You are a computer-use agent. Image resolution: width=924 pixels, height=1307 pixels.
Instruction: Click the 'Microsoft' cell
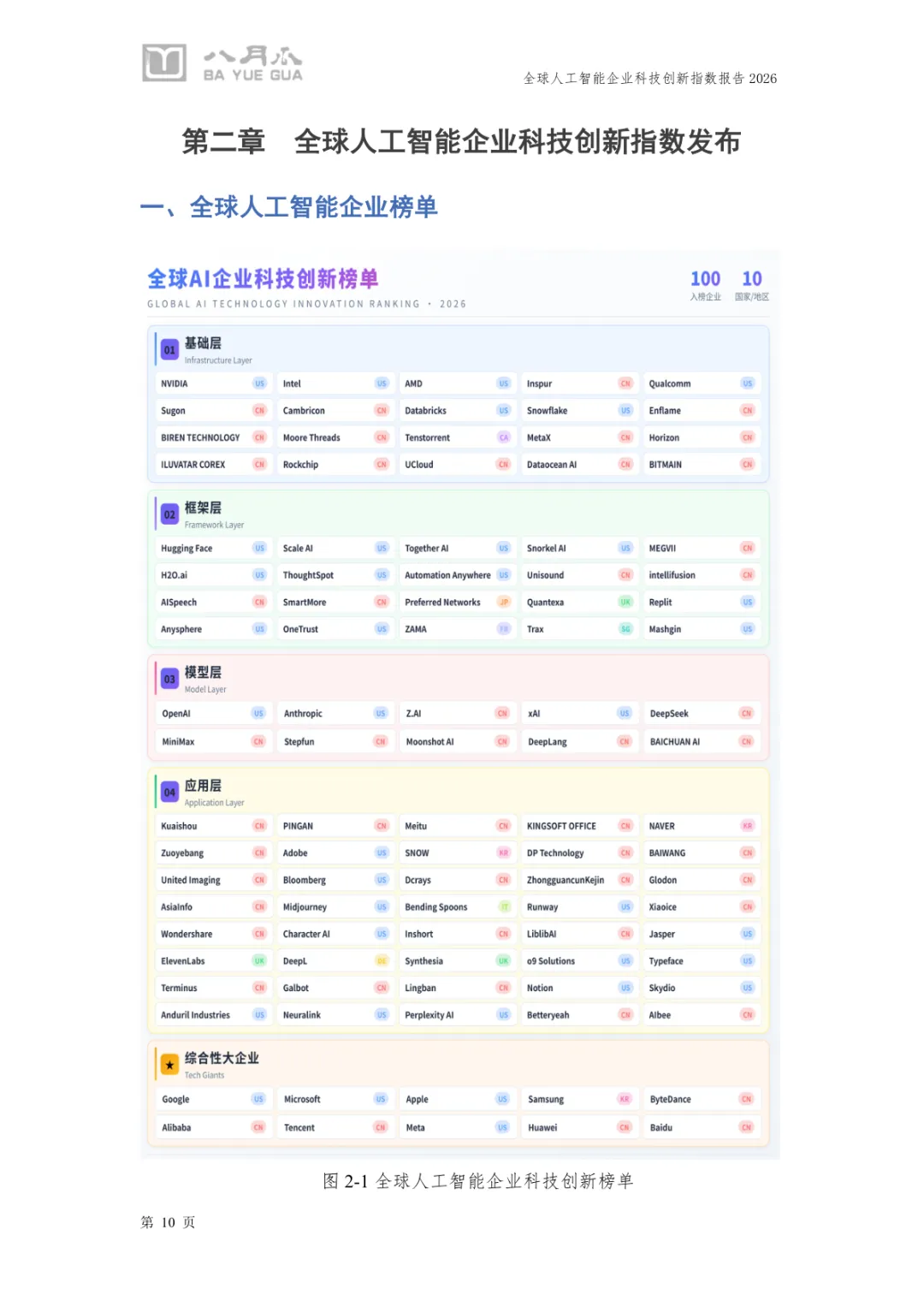(335, 1099)
